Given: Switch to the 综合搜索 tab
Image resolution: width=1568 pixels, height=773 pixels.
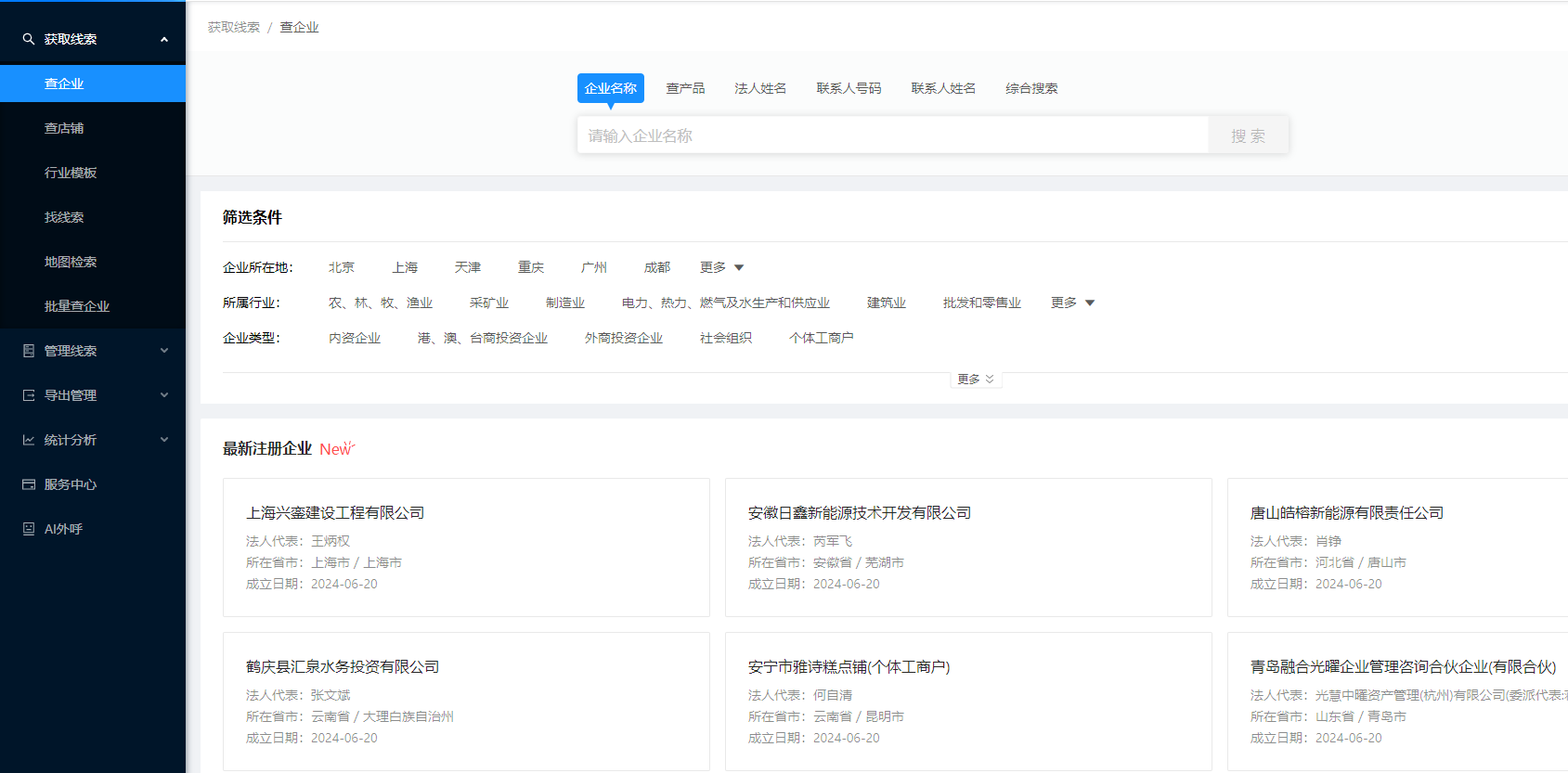Looking at the screenshot, I should click(x=1031, y=88).
